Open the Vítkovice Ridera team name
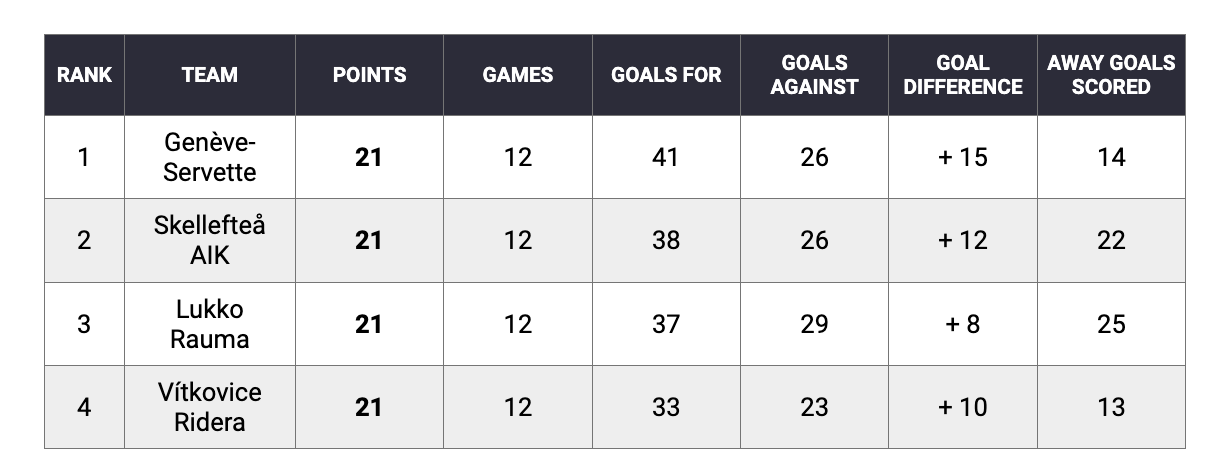This screenshot has height=474, width=1228. coord(210,407)
